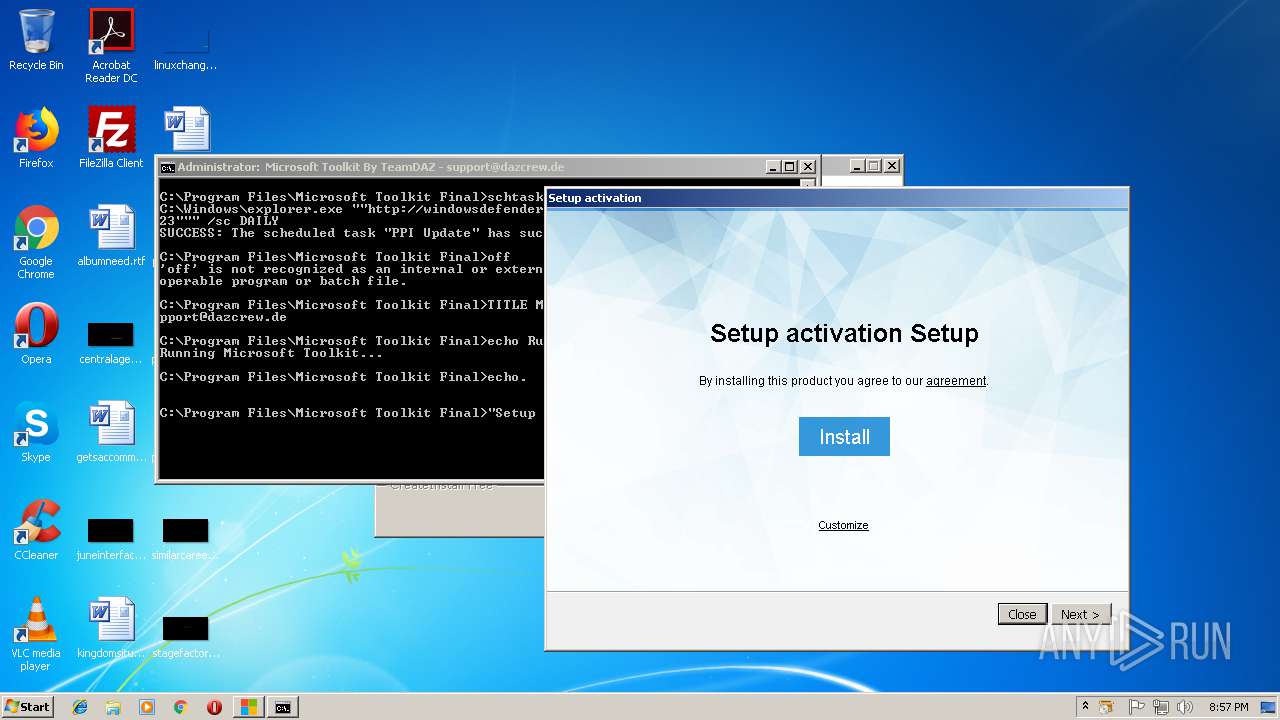Image resolution: width=1280 pixels, height=720 pixels.
Task: Close the Microsoft Toolkit command window
Action: pyautogui.click(x=808, y=167)
